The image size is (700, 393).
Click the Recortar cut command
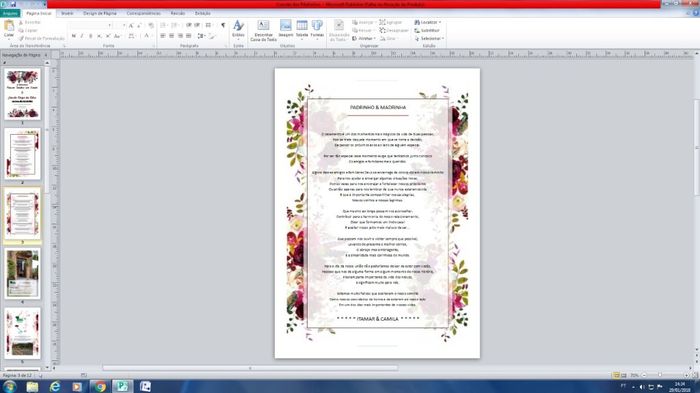[30, 22]
